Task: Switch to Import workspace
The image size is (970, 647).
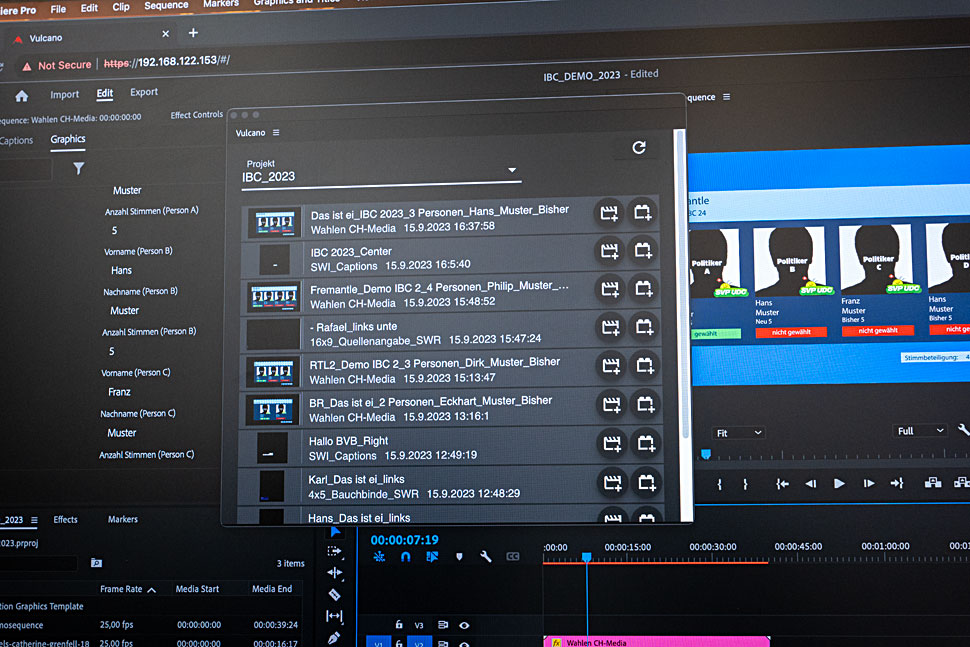Action: 64,94
